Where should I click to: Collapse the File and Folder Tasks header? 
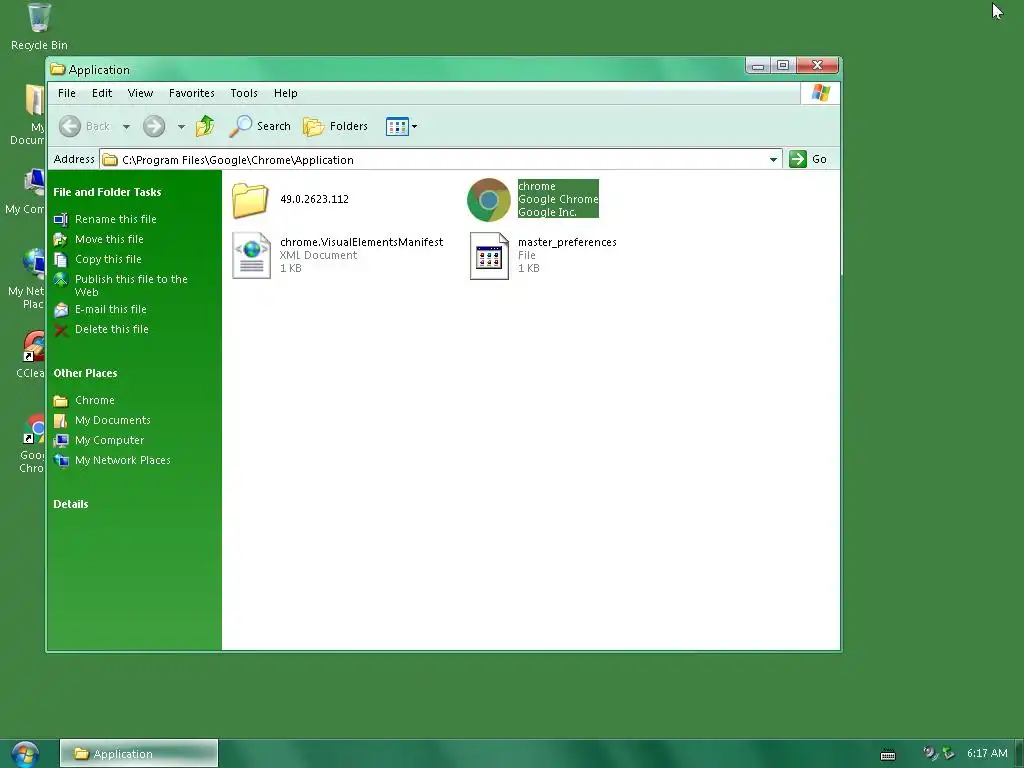coord(107,192)
